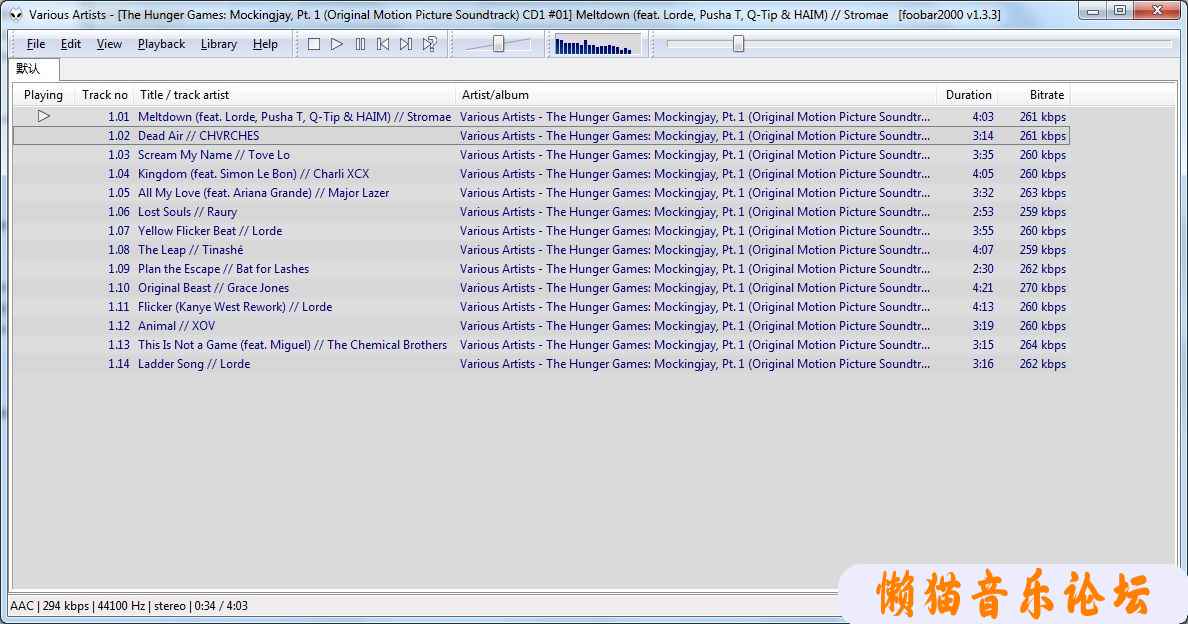
Task: Skip to next track button
Action: pos(406,45)
